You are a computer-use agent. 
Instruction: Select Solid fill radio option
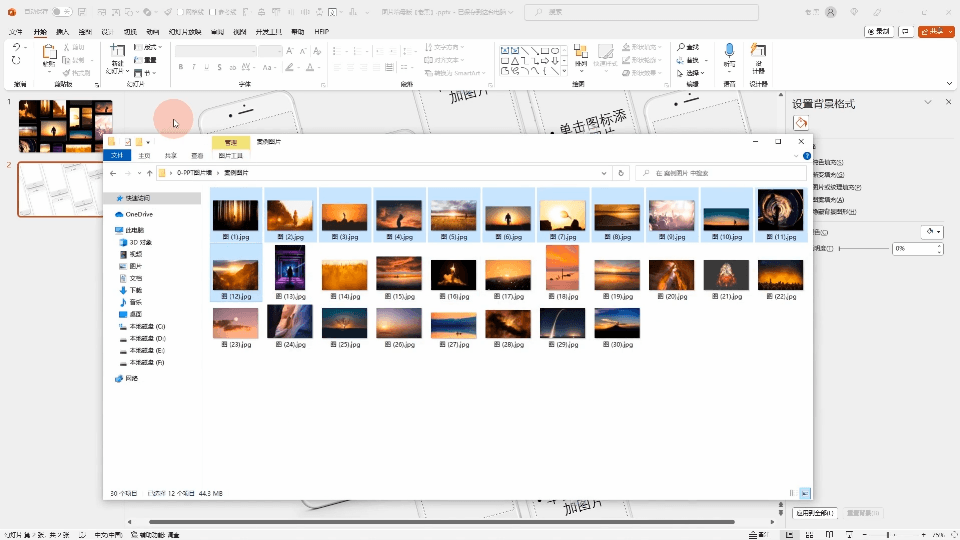[829, 162]
